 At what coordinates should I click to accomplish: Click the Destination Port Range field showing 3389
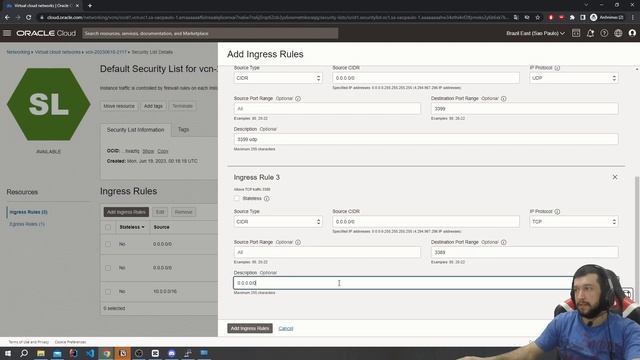click(524, 252)
